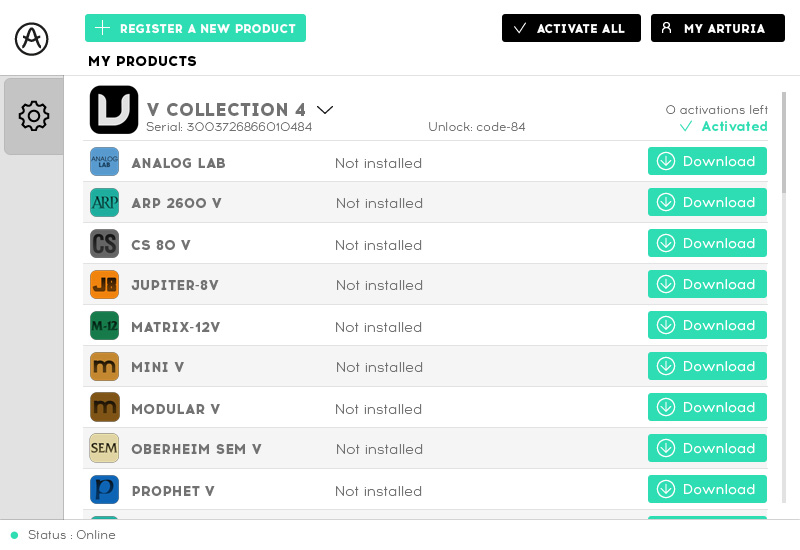Click Register a New Product
The width and height of the screenshot is (800, 550).
(x=195, y=28)
